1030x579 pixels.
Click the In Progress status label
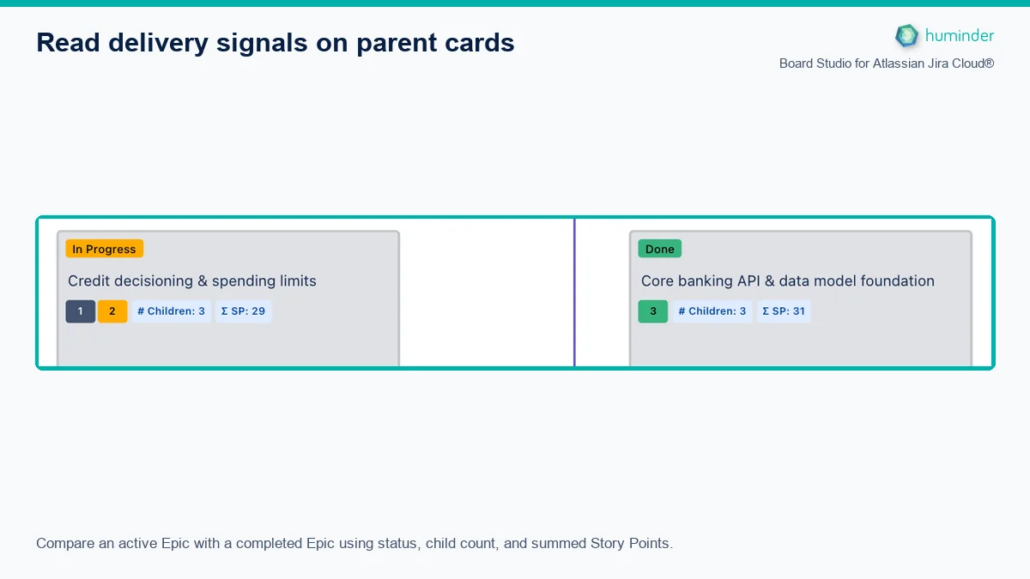pyautogui.click(x=104, y=249)
